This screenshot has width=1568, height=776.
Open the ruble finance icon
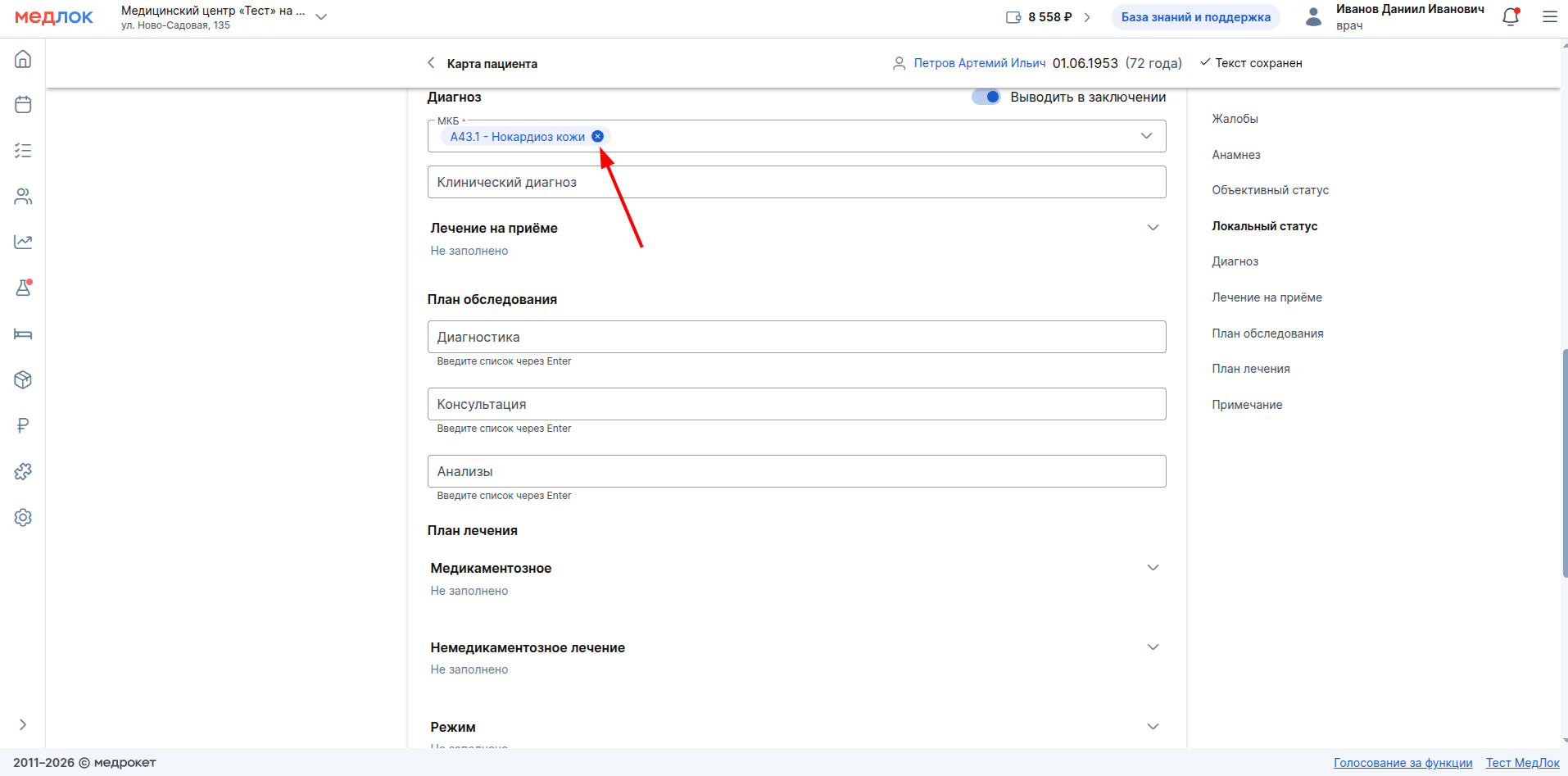coord(23,425)
